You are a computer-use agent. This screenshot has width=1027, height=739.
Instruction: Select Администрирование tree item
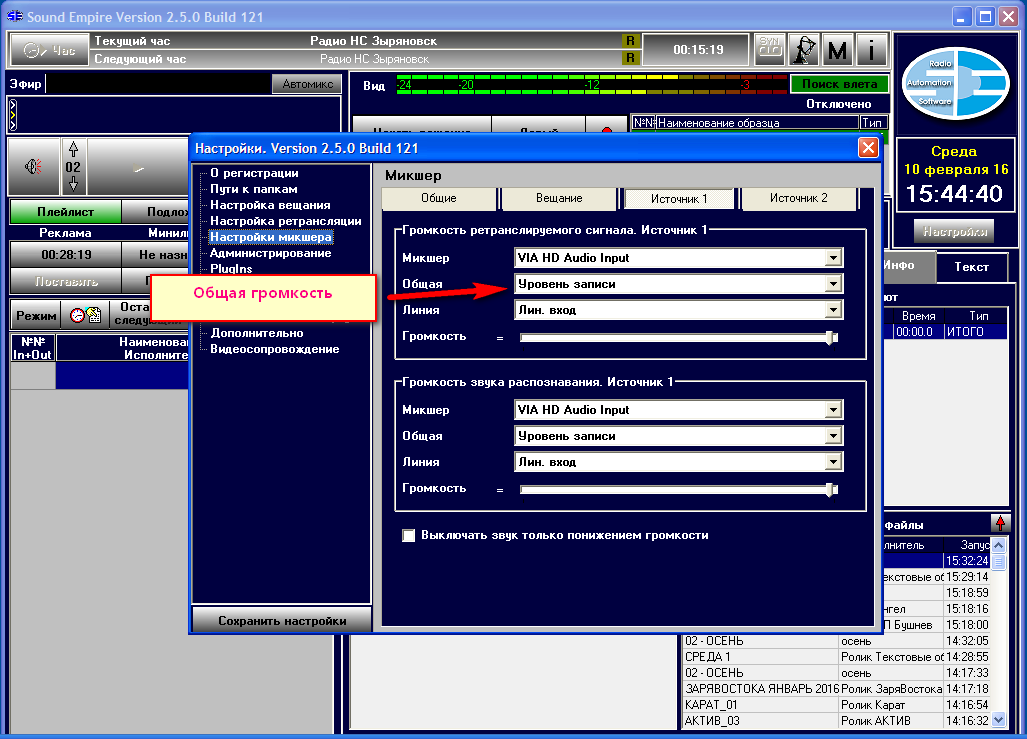point(271,253)
